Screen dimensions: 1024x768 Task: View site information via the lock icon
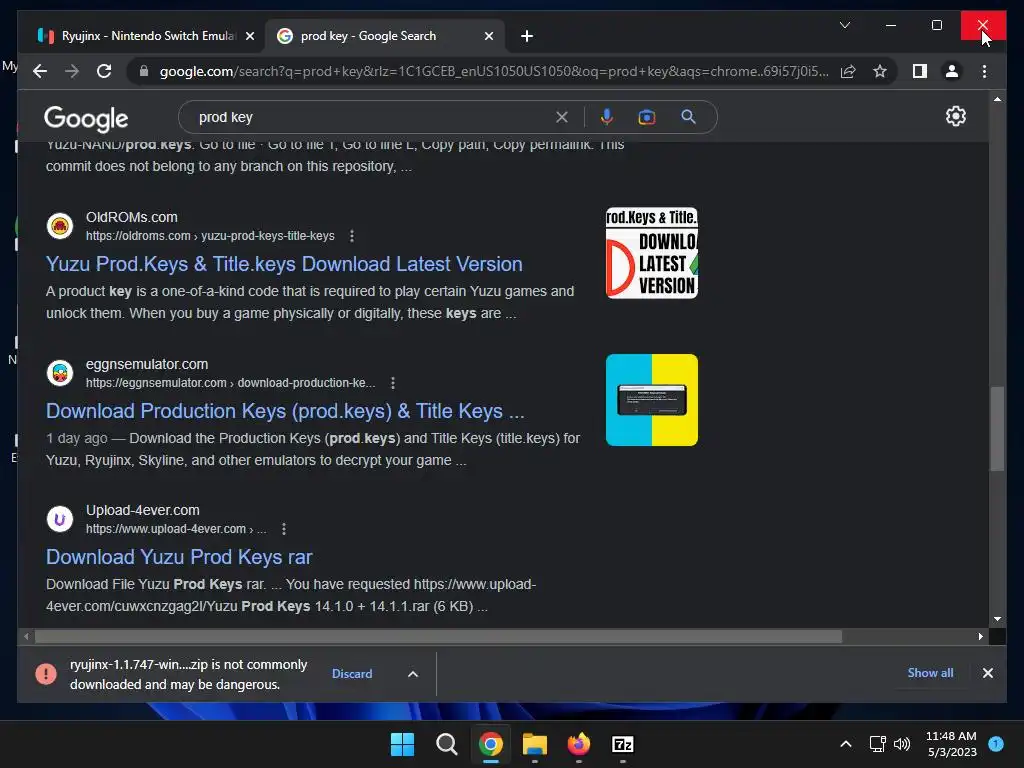point(144,71)
